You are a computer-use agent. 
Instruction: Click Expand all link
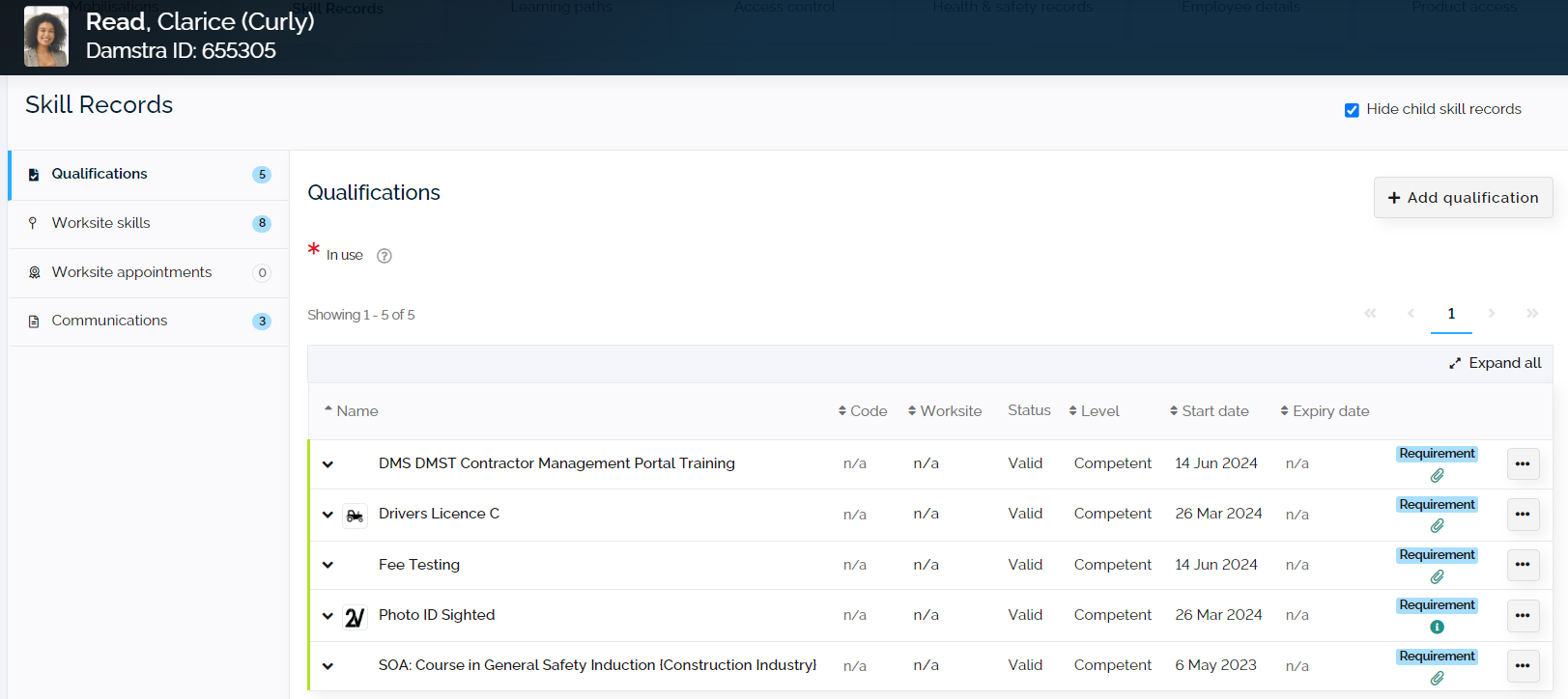click(x=1495, y=363)
